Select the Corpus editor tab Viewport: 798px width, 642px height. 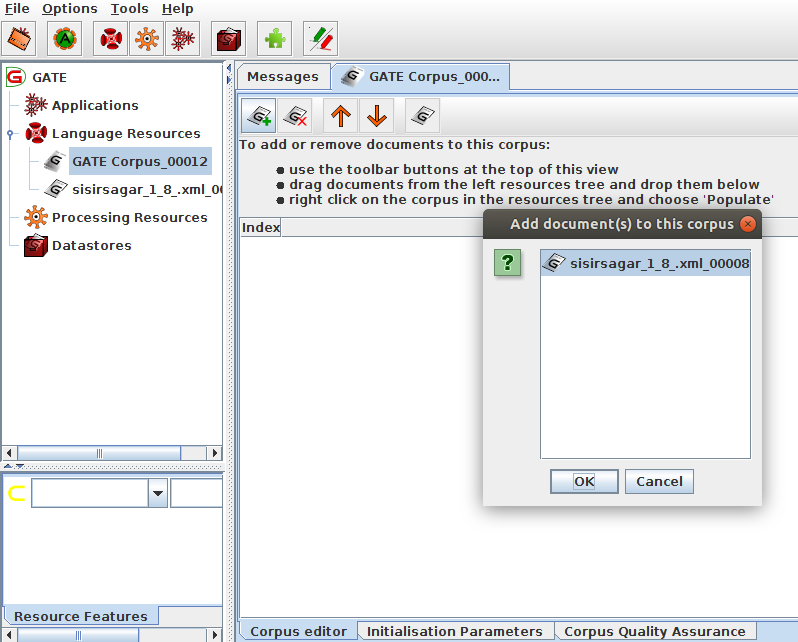[x=298, y=631]
